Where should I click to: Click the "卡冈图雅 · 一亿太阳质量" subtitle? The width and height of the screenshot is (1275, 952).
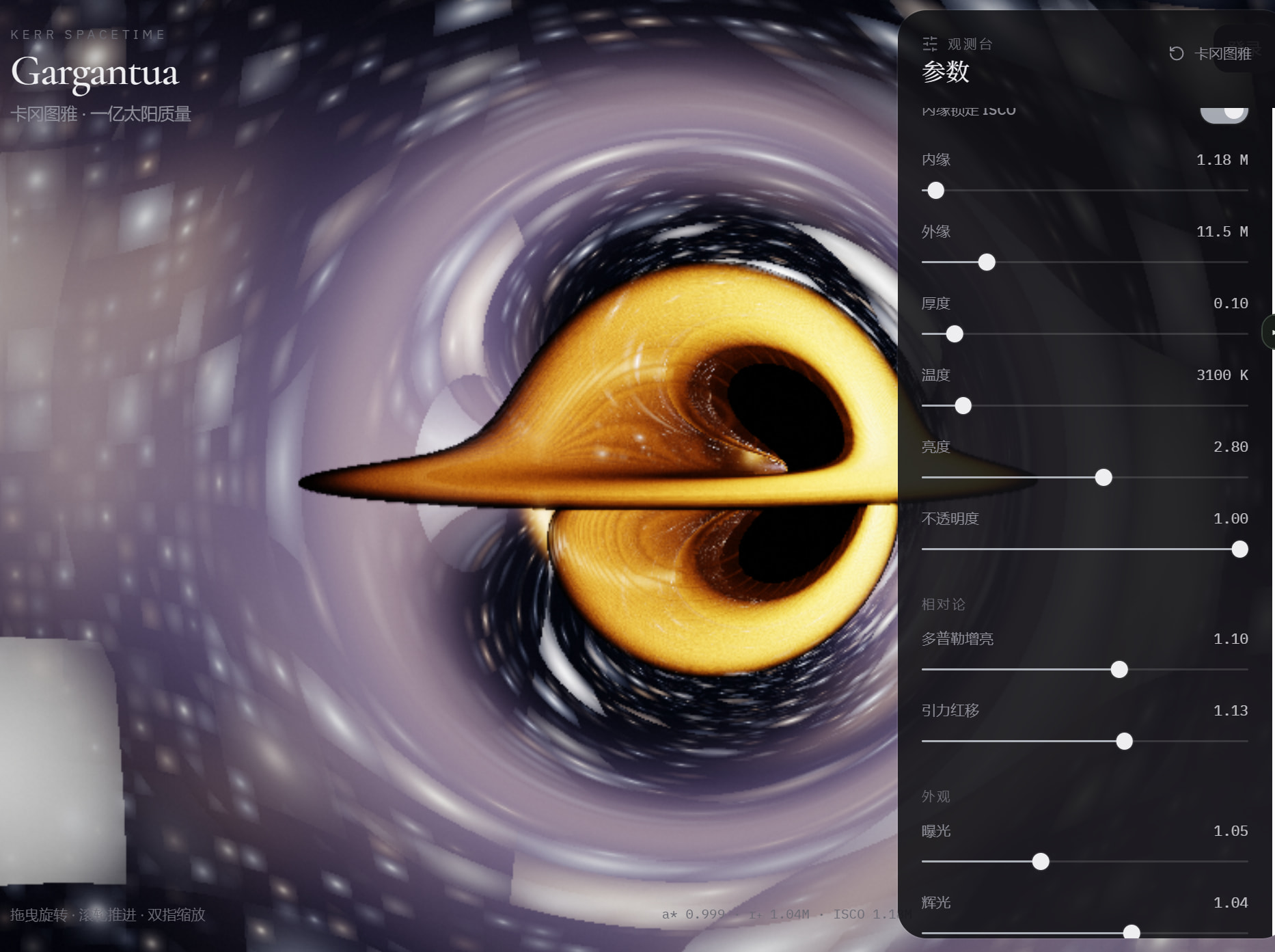(x=100, y=113)
